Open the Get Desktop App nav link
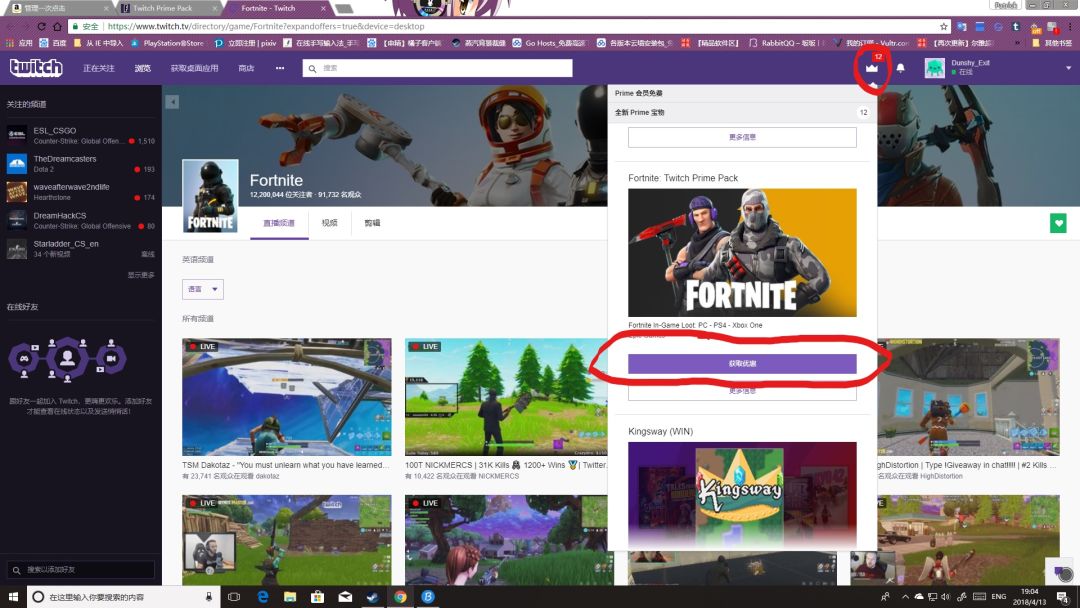This screenshot has height=608, width=1080. pyautogui.click(x=194, y=68)
